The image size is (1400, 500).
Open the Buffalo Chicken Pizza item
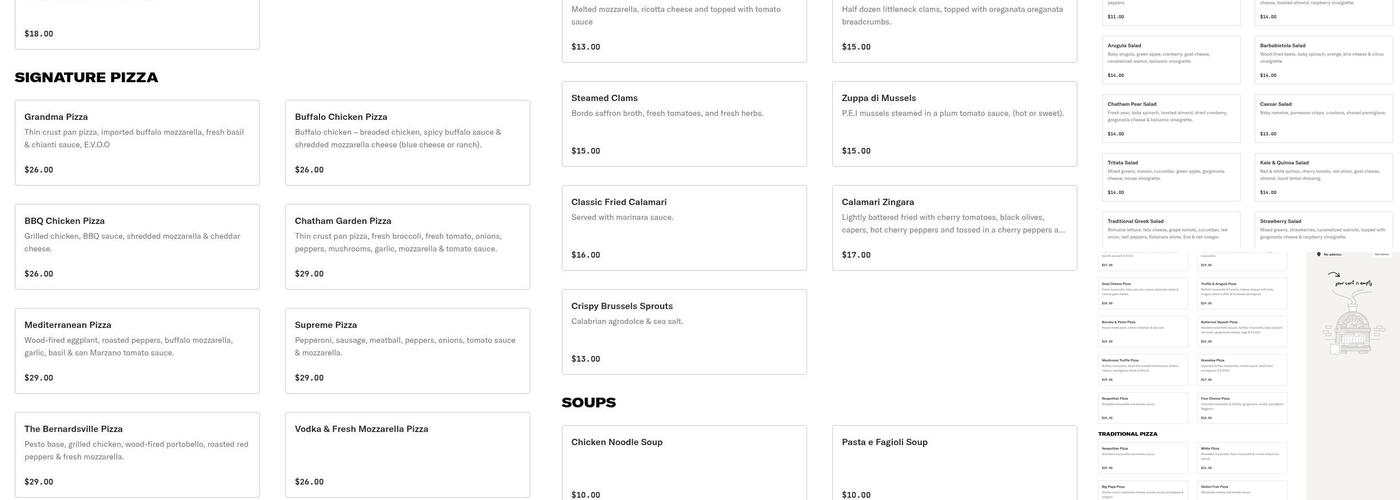click(407, 142)
